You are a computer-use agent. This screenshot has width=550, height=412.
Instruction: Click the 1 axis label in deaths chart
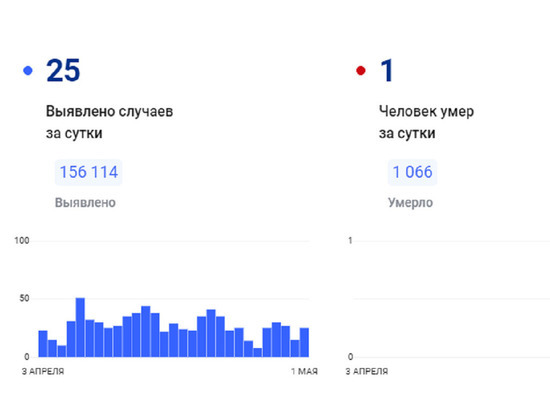pos(350,241)
